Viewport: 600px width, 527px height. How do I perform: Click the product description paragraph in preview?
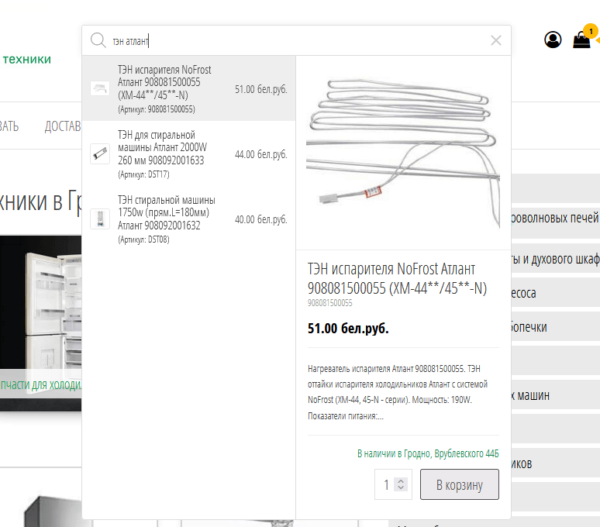tap(398, 392)
